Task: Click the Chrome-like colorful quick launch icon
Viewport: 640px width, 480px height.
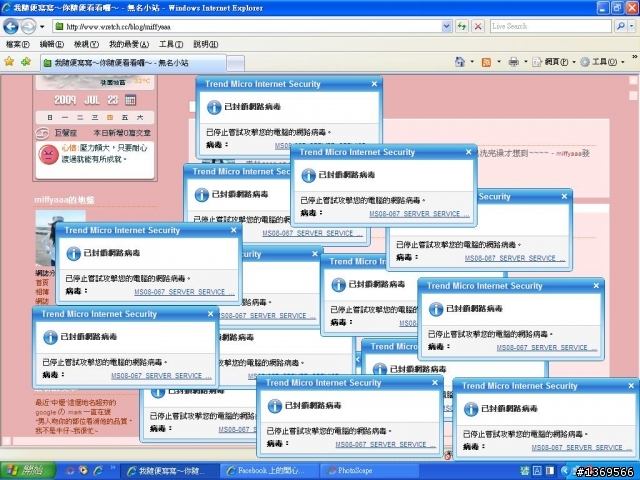Action: point(84,471)
